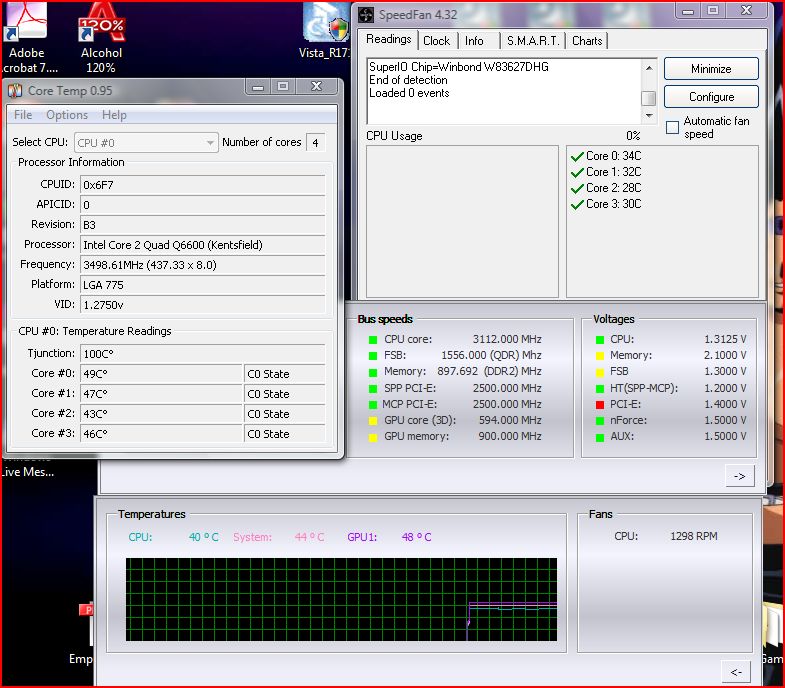The image size is (785, 688).
Task: Switch to the Readings tab in SpeedFan
Action: (388, 39)
